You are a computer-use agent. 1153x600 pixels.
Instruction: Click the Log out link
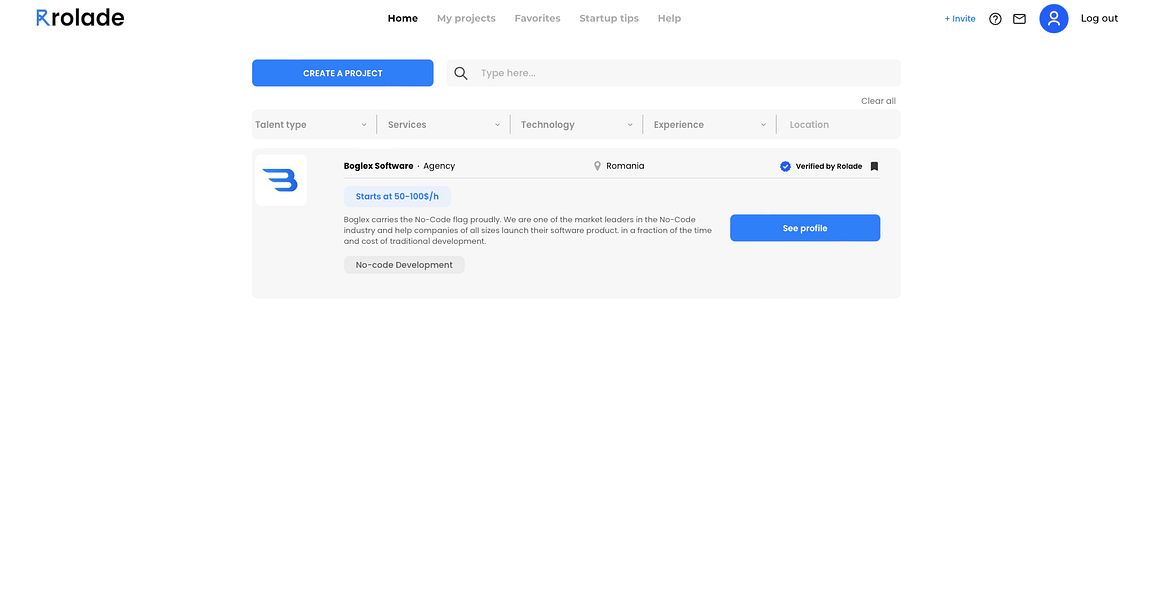(1099, 18)
